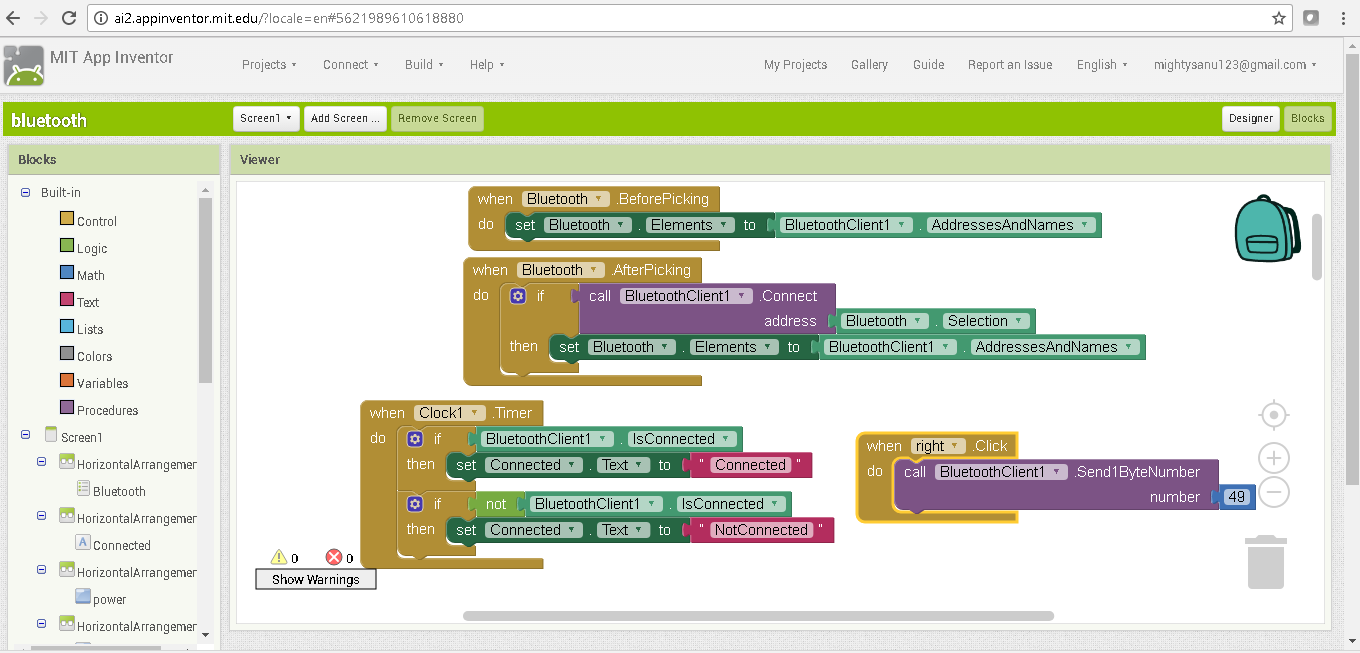Viewport: 1360px width, 653px height.
Task: Click the Show Warnings button
Action: [x=316, y=579]
